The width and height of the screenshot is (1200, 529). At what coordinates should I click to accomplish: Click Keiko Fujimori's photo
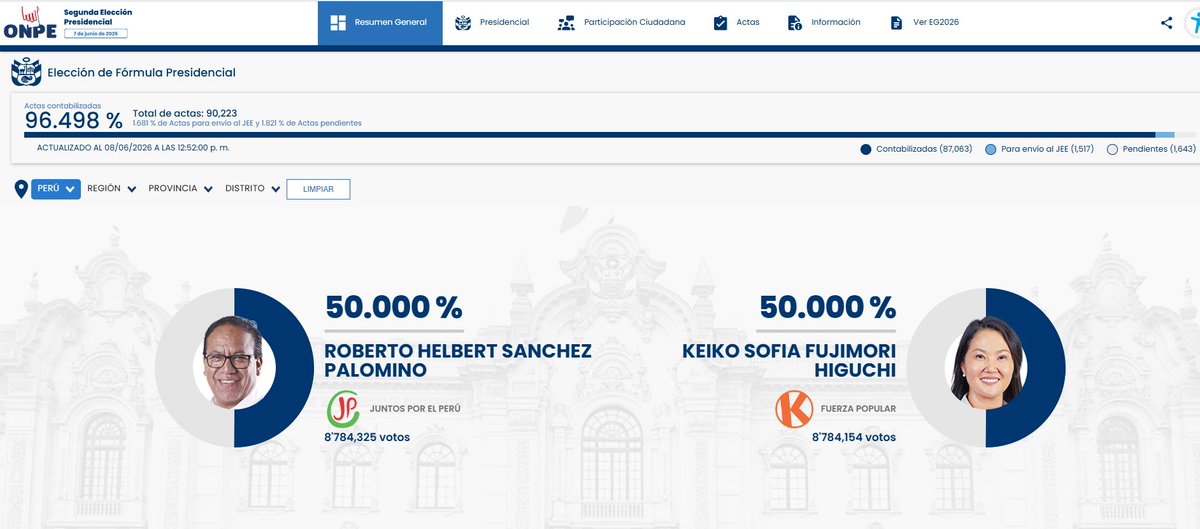985,362
